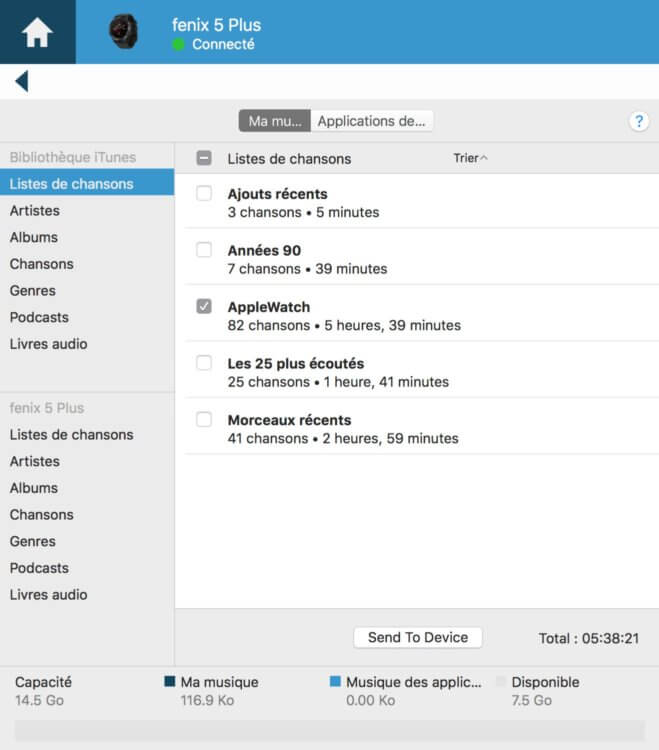Click the dark blue Ma musique legend swatch
This screenshot has height=750, width=659.
pos(169,681)
